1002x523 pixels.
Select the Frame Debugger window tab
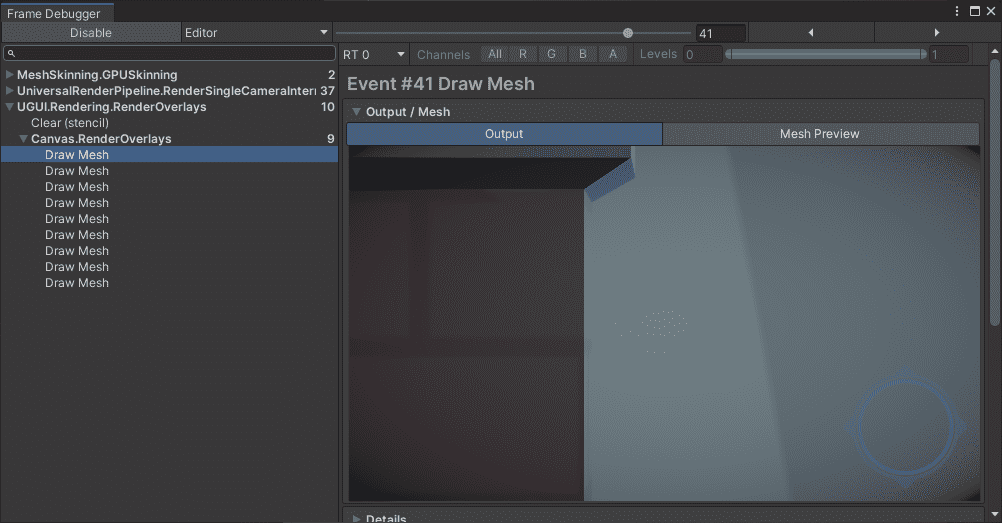tap(57, 13)
